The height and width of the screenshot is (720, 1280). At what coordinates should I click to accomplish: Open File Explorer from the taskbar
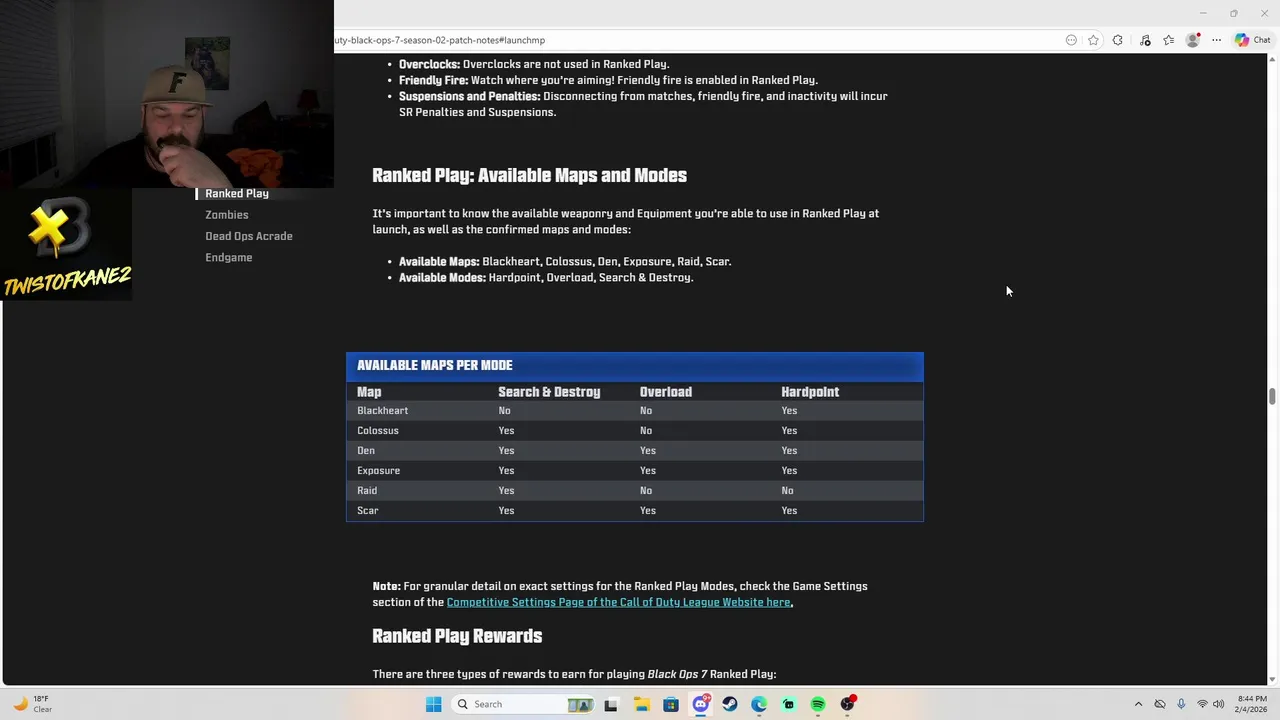tap(641, 704)
